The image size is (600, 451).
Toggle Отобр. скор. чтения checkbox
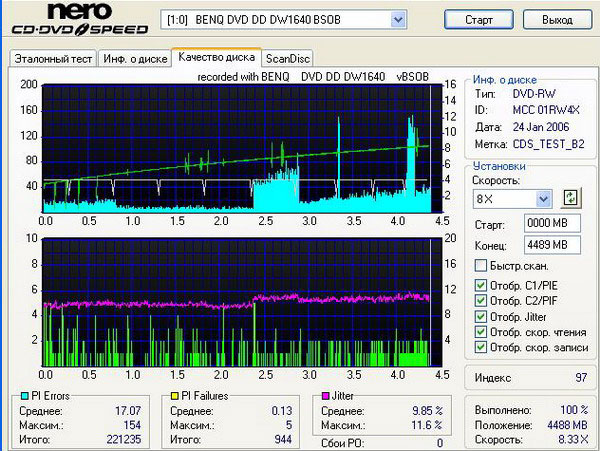click(481, 332)
